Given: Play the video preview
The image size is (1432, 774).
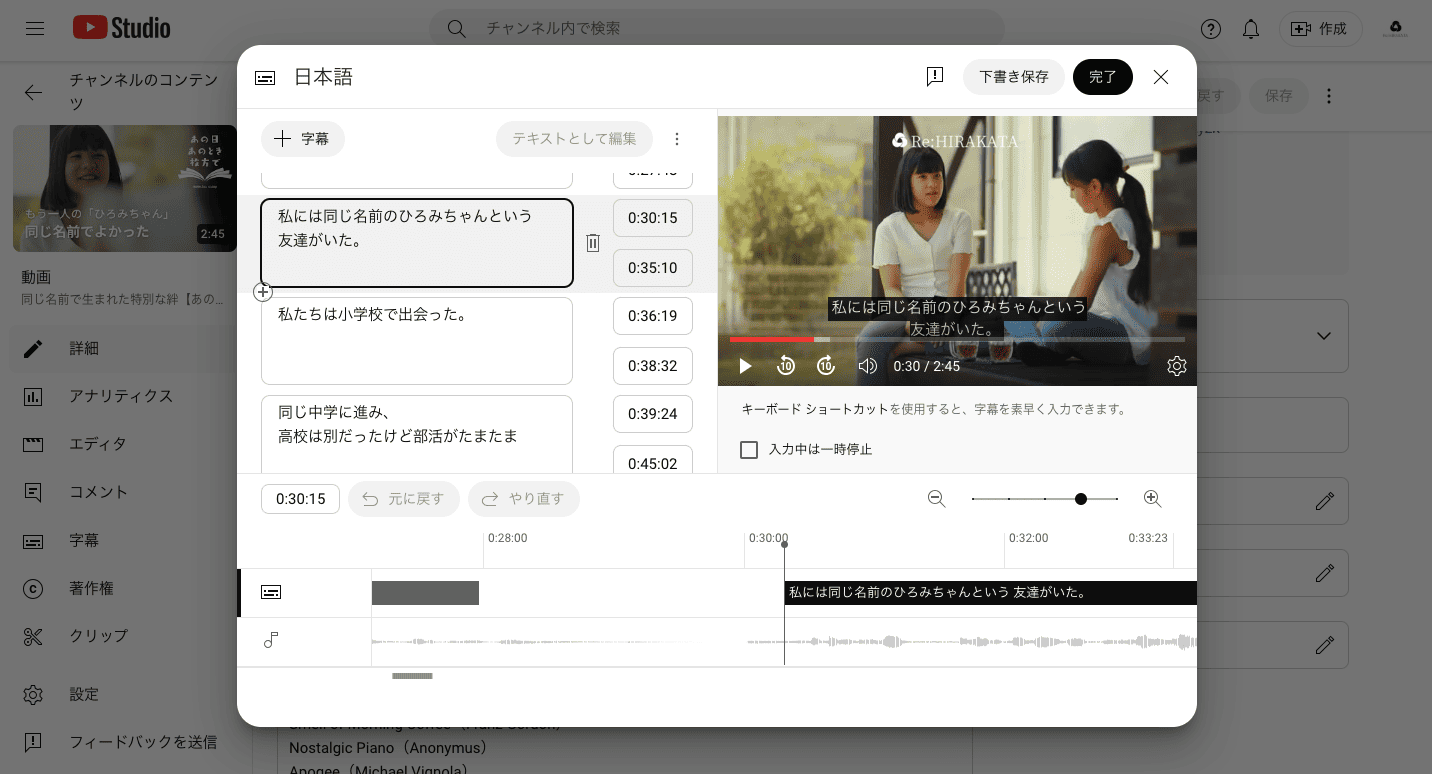Looking at the screenshot, I should click(744, 366).
